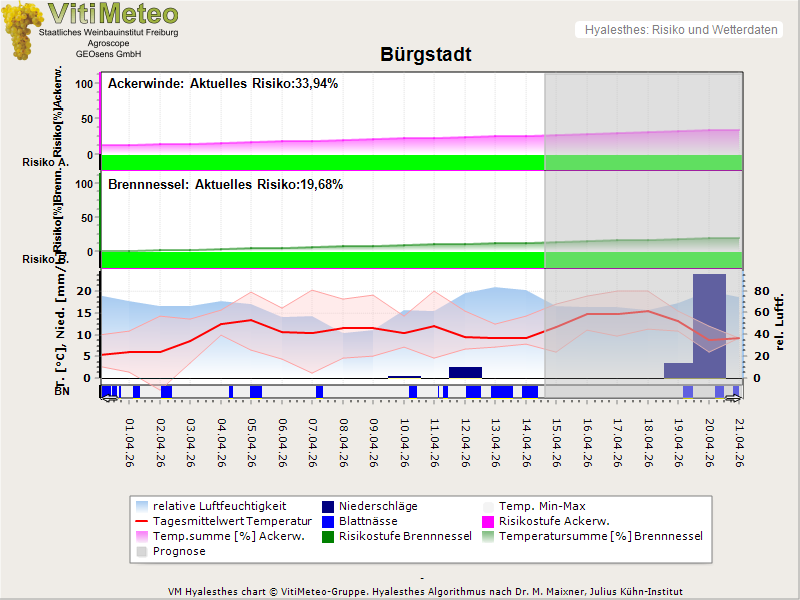Click the Ackerwinde Aktuelles Risiko label
Screen dimensions: 800x600
click(x=222, y=84)
